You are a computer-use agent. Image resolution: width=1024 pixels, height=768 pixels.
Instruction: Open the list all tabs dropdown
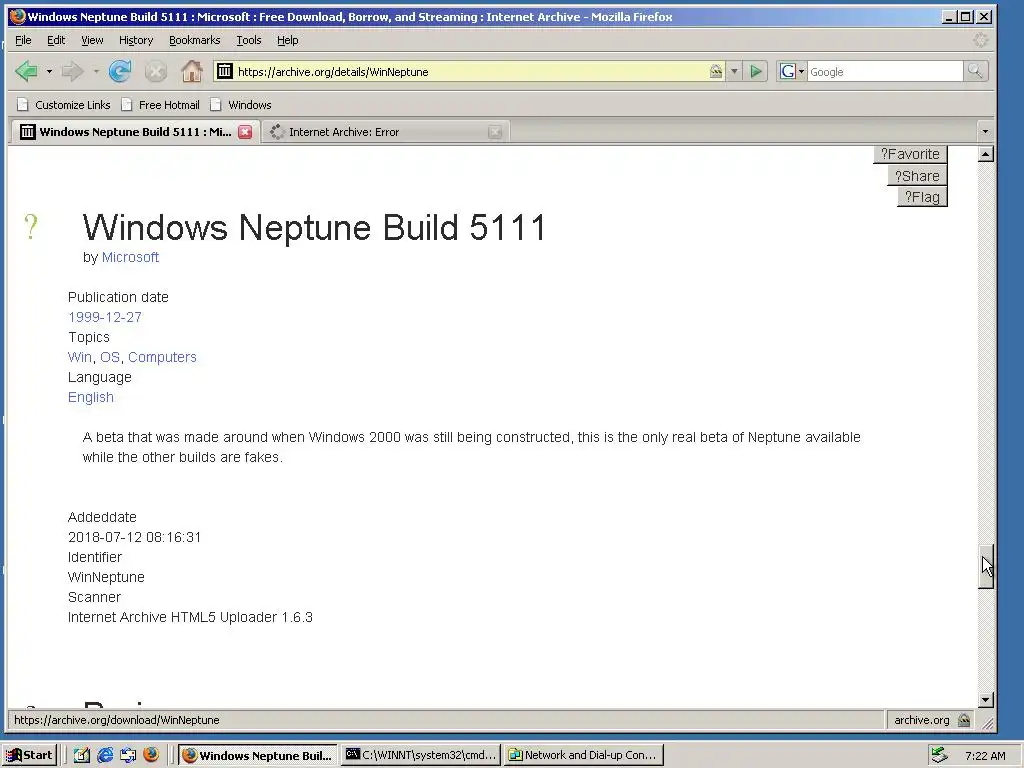coord(985,132)
